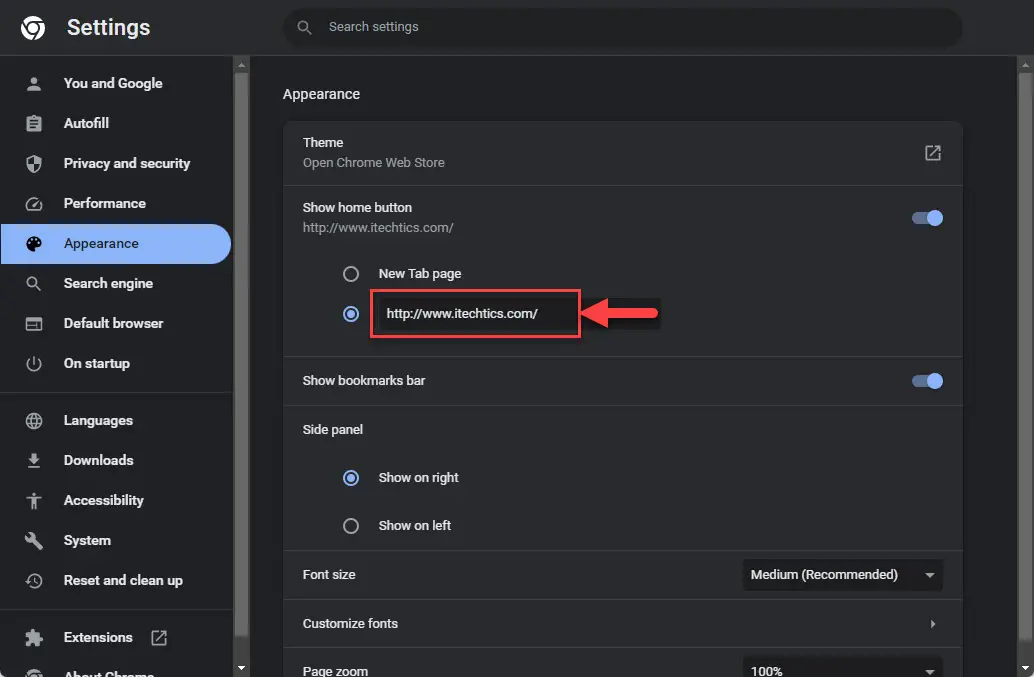Click the Performance gauge icon
1034x677 pixels.
tap(34, 204)
